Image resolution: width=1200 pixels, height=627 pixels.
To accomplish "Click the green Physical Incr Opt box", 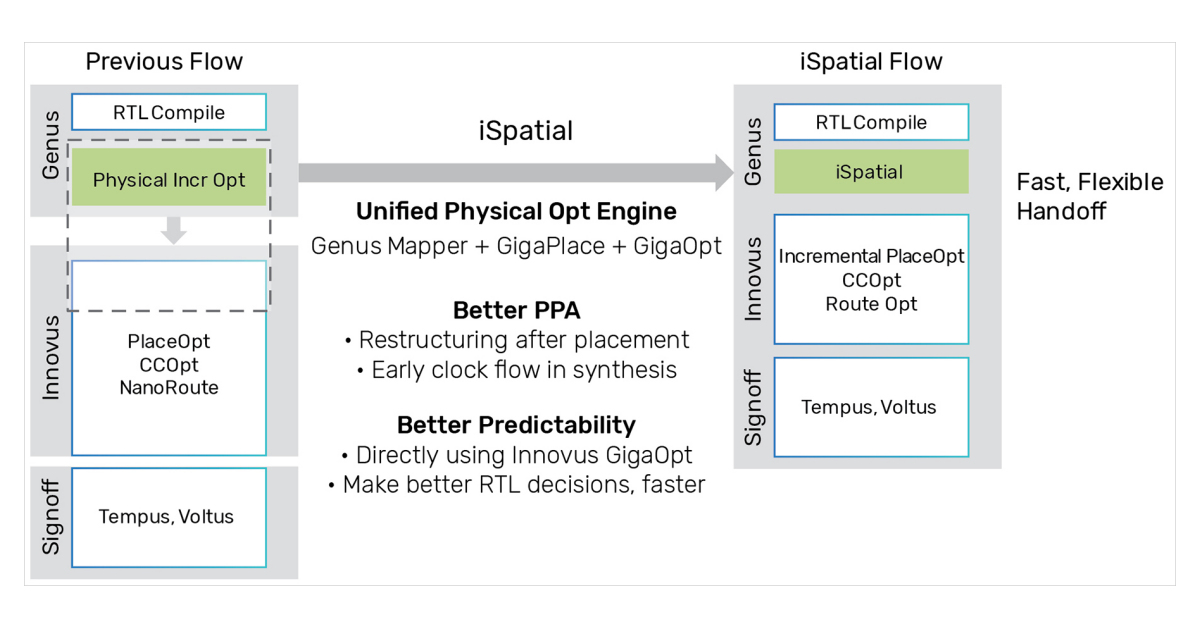I will 169,180.
